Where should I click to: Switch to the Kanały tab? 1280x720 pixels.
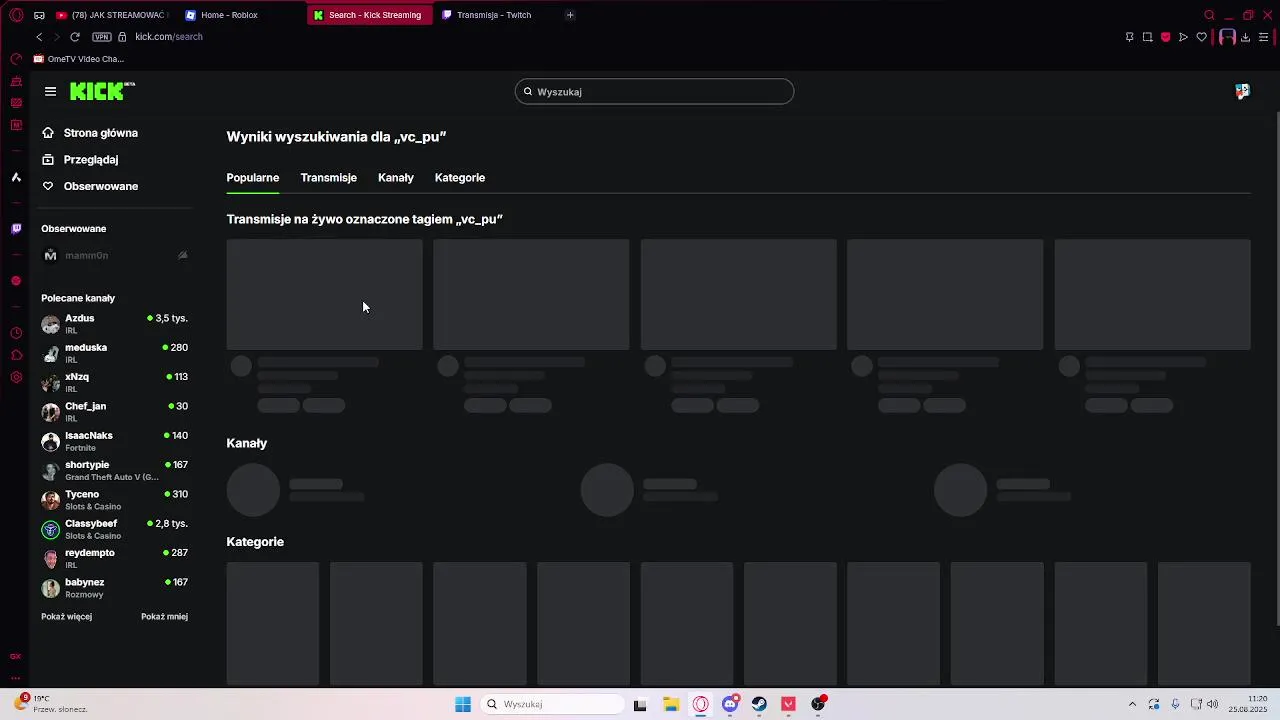coord(396,178)
